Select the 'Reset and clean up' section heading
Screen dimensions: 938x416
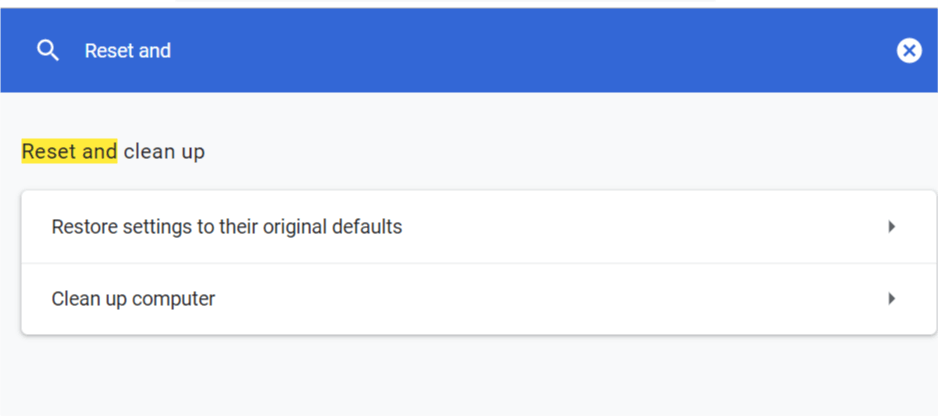113,152
